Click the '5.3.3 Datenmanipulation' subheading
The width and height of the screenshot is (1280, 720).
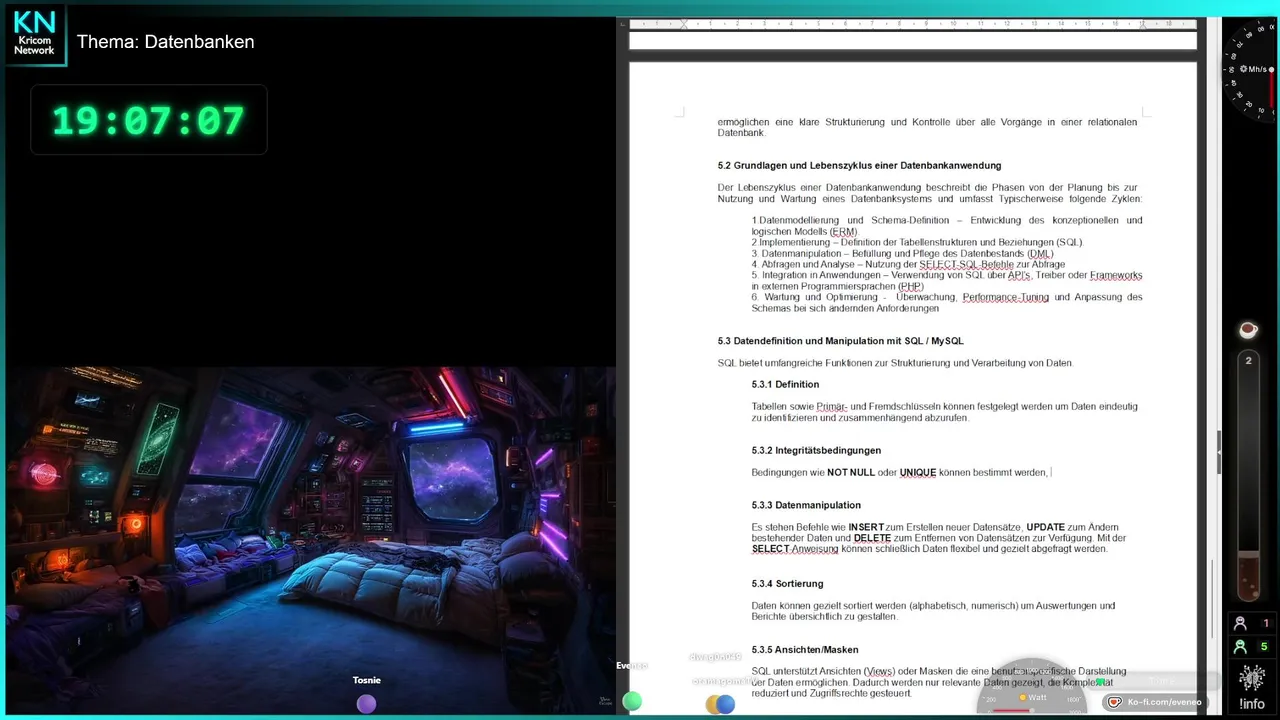coord(806,505)
